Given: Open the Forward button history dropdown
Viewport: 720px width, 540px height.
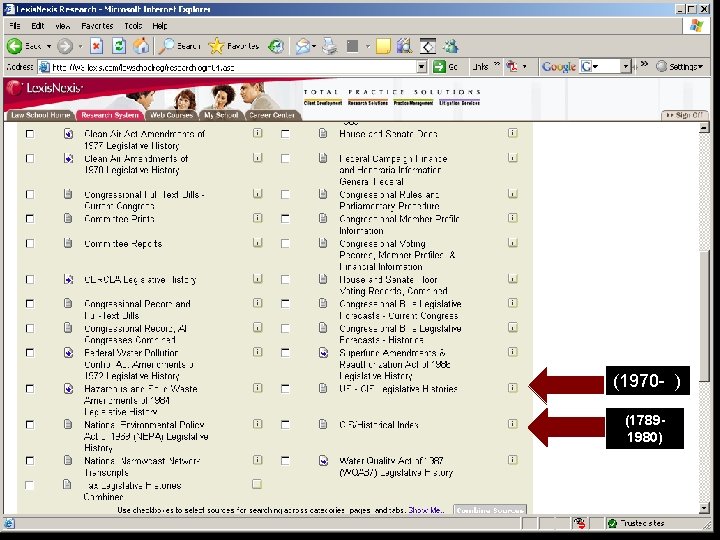Looking at the screenshot, I should pos(80,46).
